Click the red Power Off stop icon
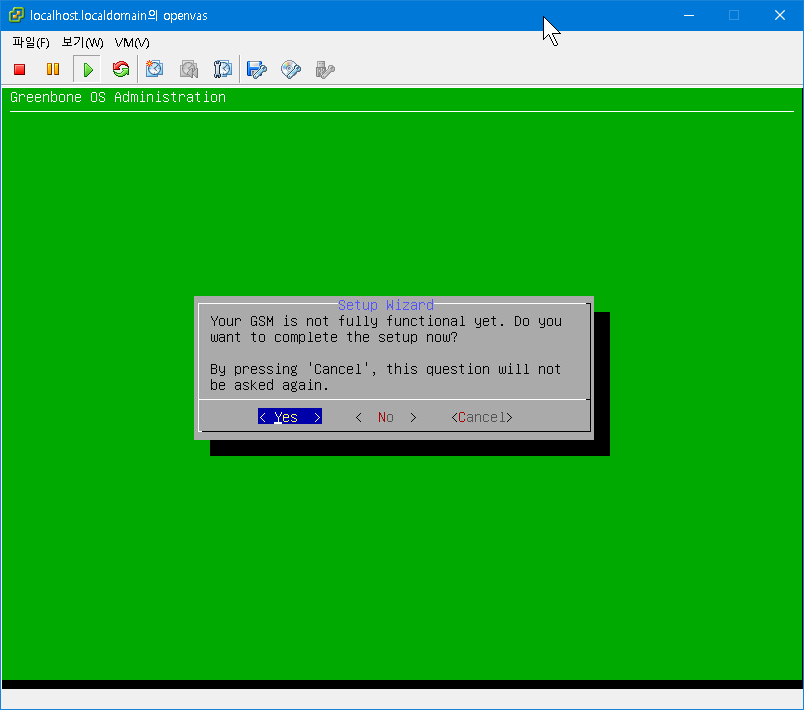This screenshot has width=804, height=710. [x=19, y=69]
